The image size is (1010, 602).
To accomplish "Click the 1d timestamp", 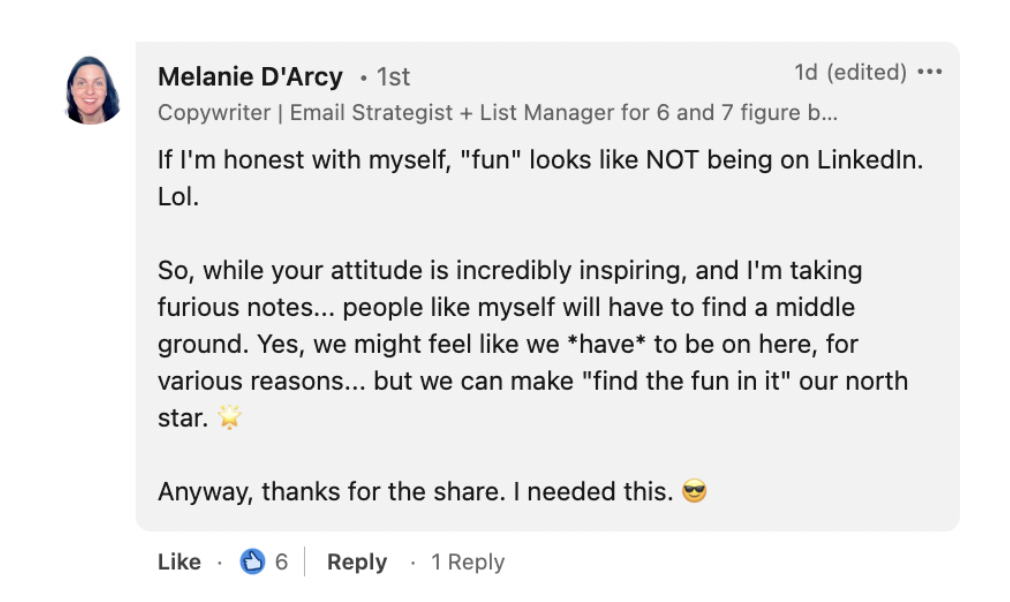I will [806, 73].
